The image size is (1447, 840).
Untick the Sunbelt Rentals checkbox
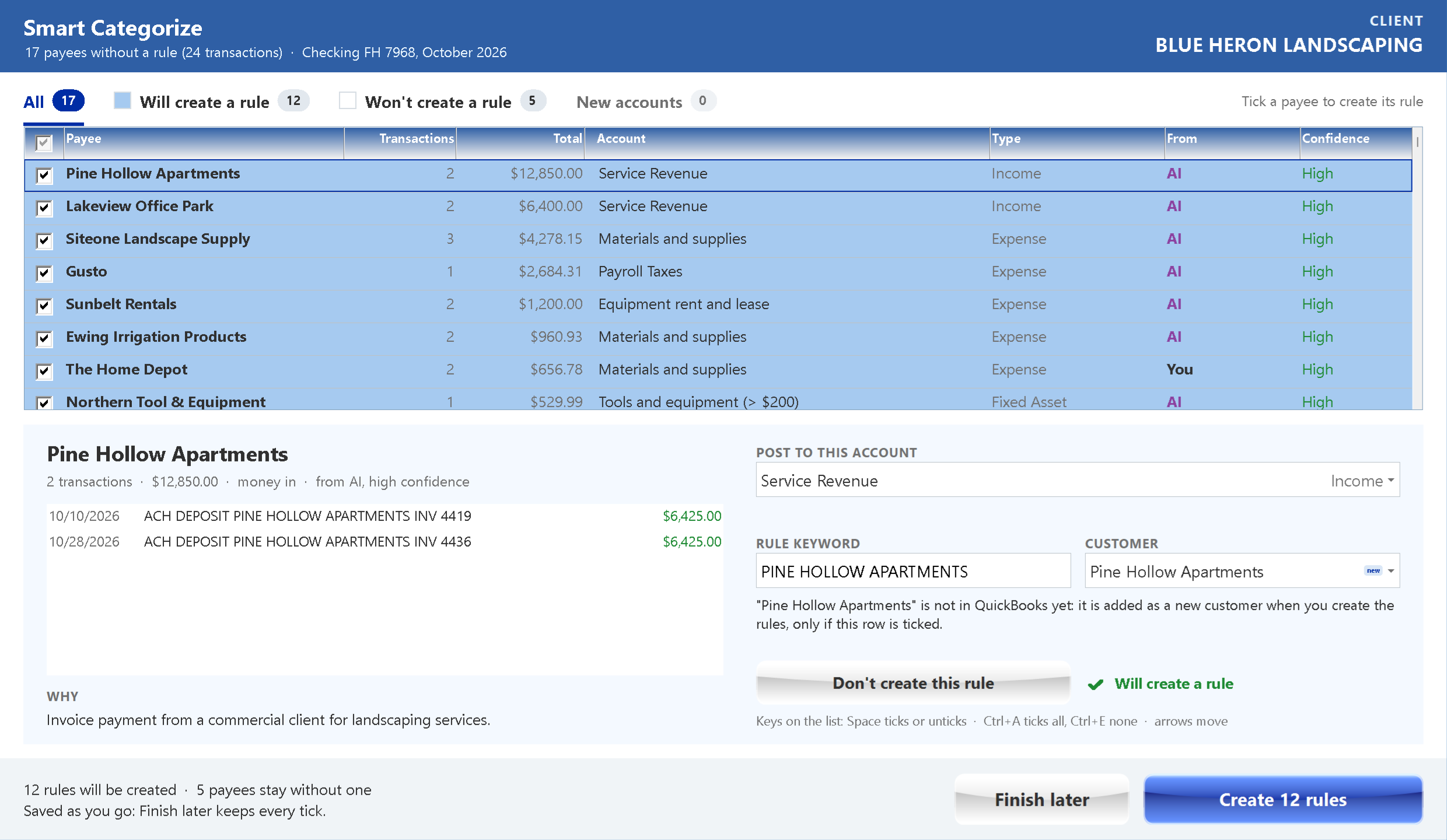44,306
